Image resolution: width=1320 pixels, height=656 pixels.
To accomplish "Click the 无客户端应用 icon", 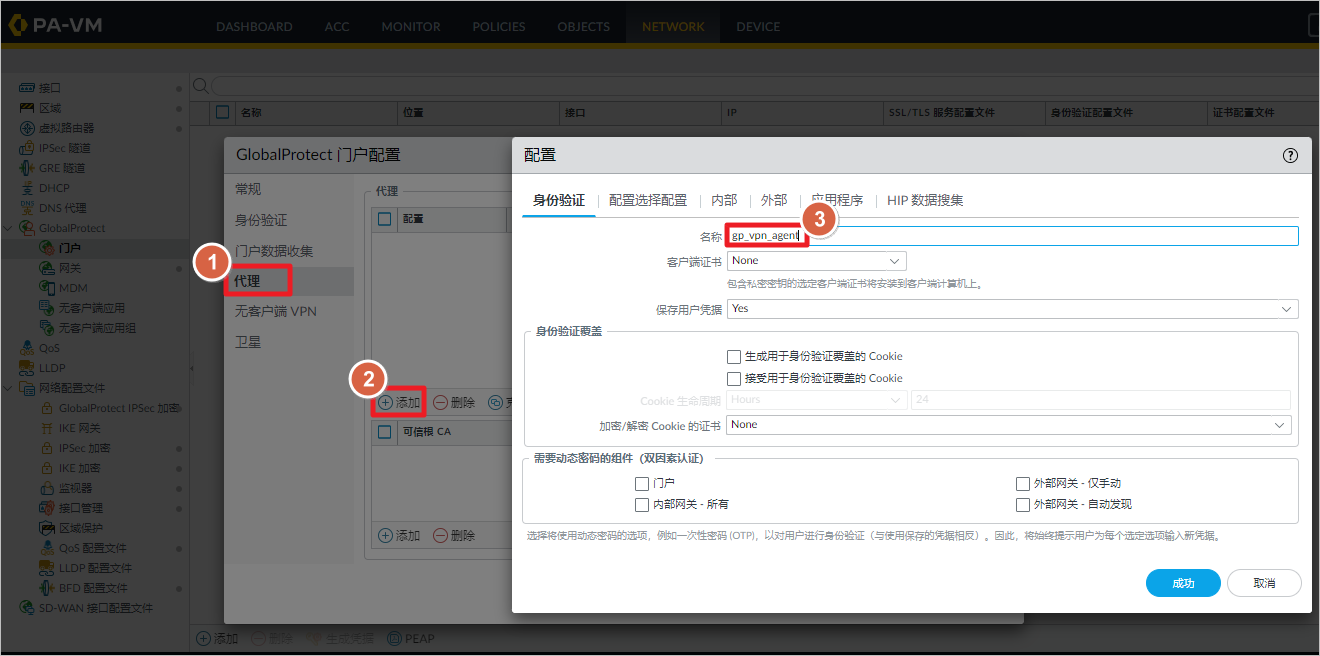I will (47, 308).
